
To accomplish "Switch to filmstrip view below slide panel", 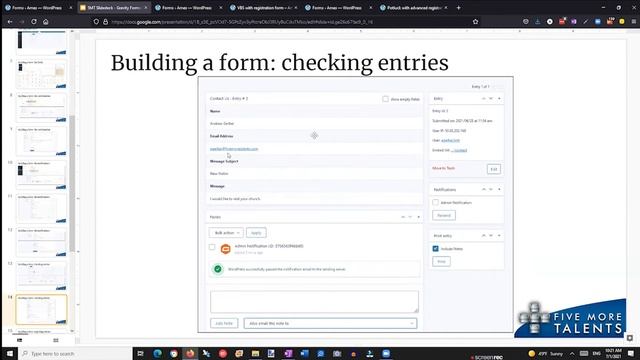I will tap(20, 340).
